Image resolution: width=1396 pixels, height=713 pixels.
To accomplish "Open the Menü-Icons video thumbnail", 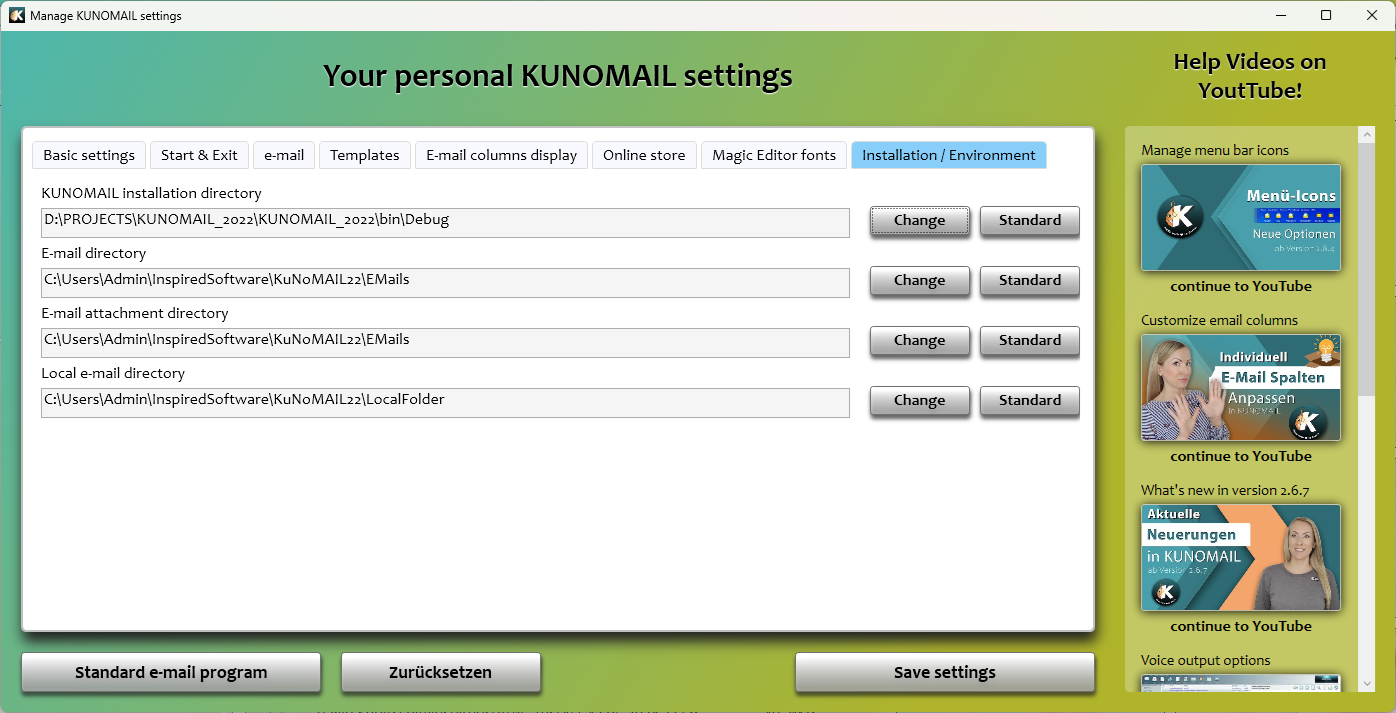I will point(1241,218).
